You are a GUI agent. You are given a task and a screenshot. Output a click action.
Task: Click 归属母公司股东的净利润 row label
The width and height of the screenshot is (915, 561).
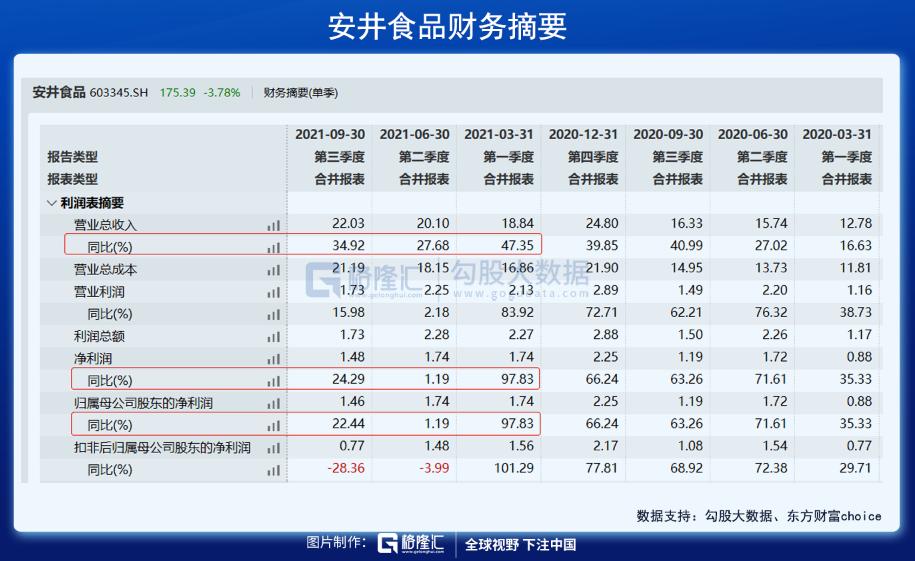(143, 403)
